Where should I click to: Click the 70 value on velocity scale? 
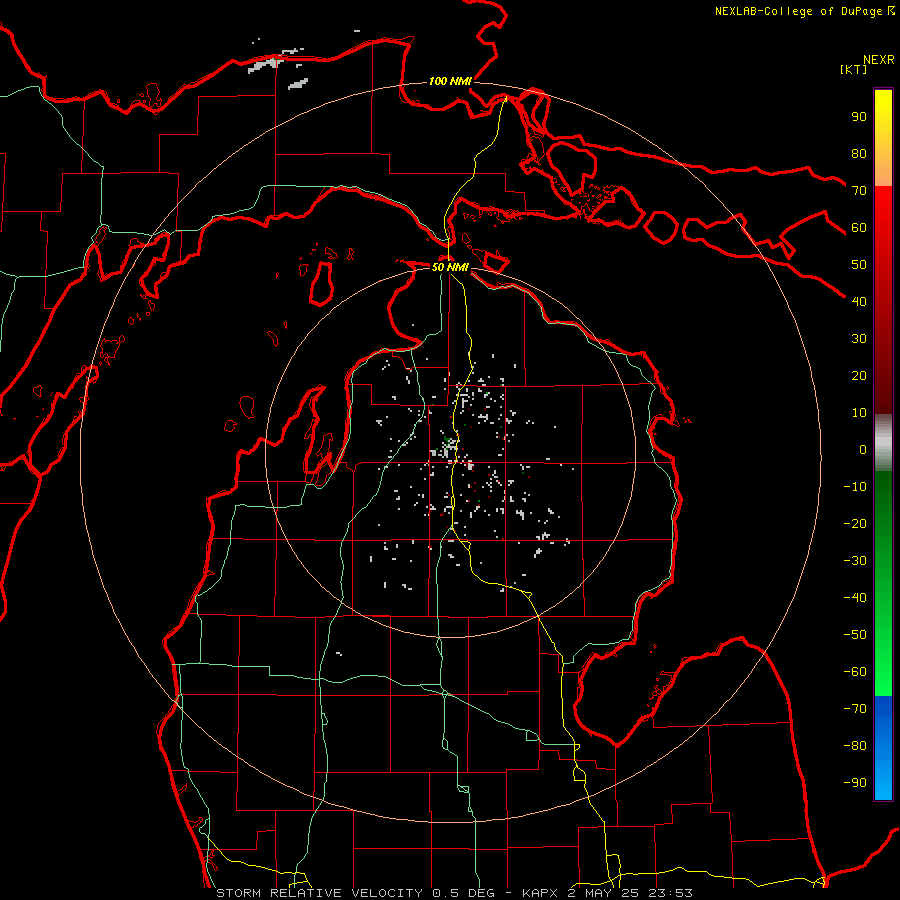tap(859, 191)
